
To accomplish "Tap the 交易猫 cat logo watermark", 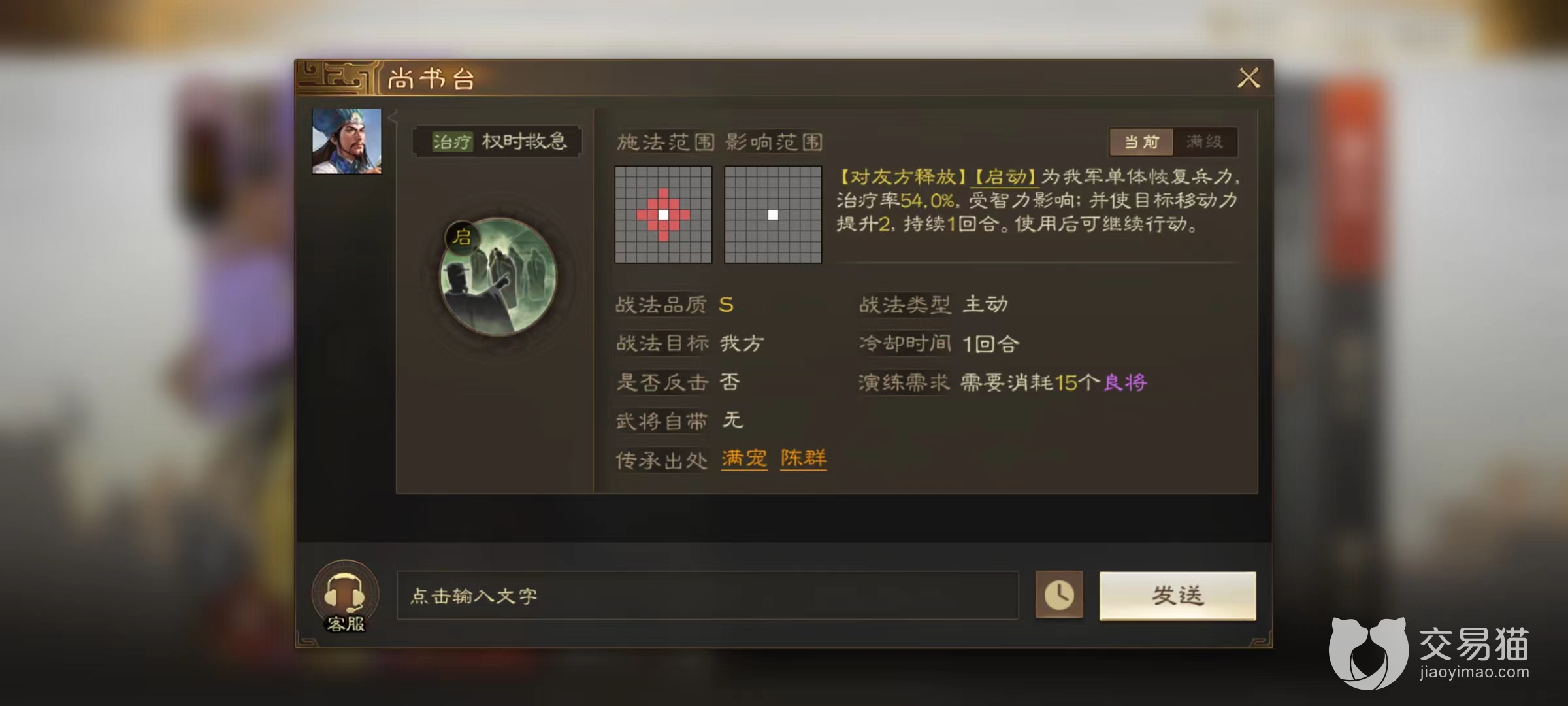I will click(1368, 652).
